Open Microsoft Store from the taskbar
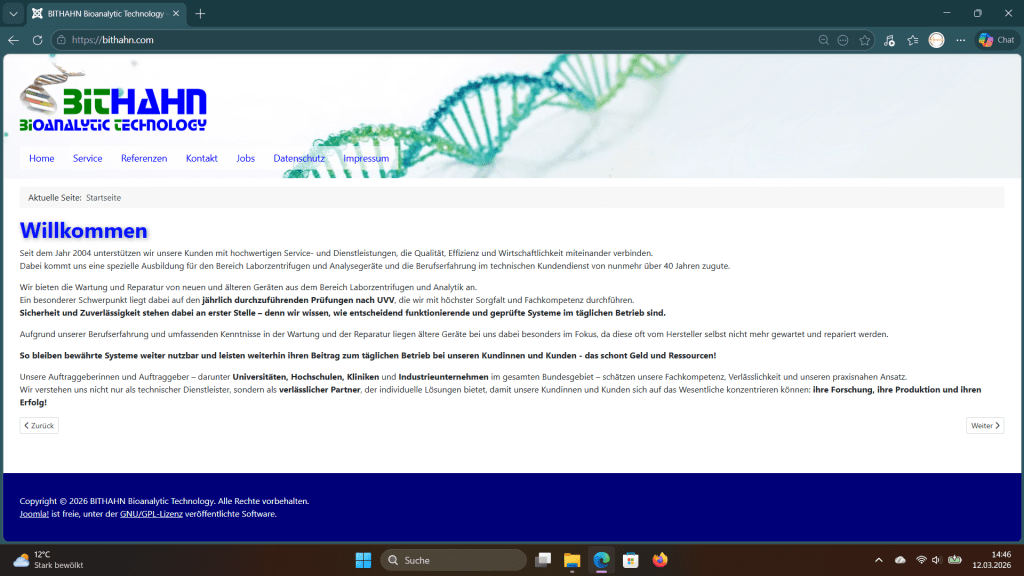 click(x=631, y=560)
